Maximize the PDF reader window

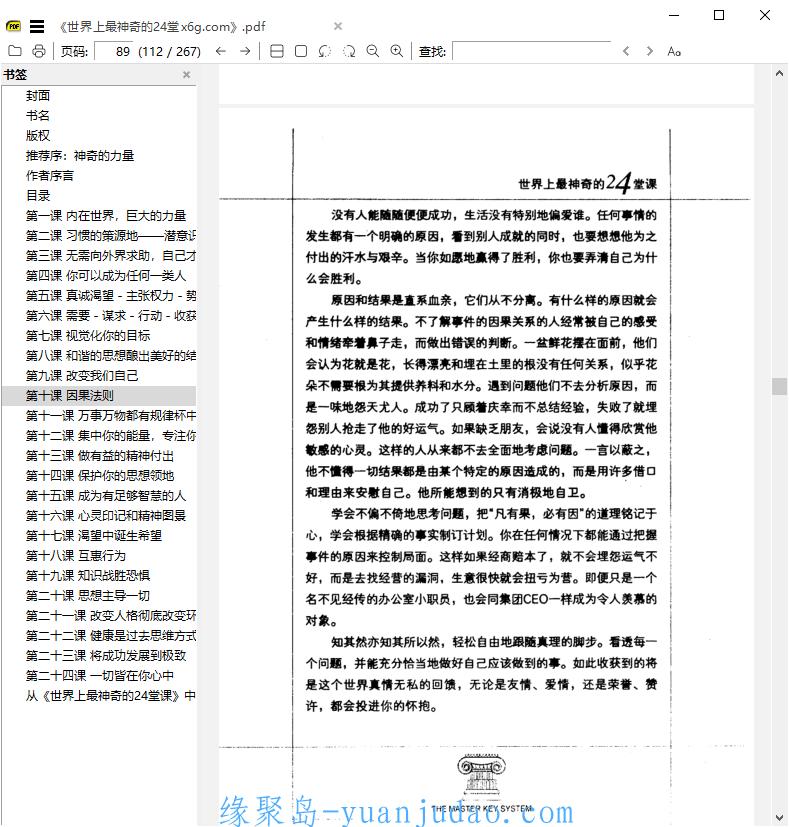[719, 15]
